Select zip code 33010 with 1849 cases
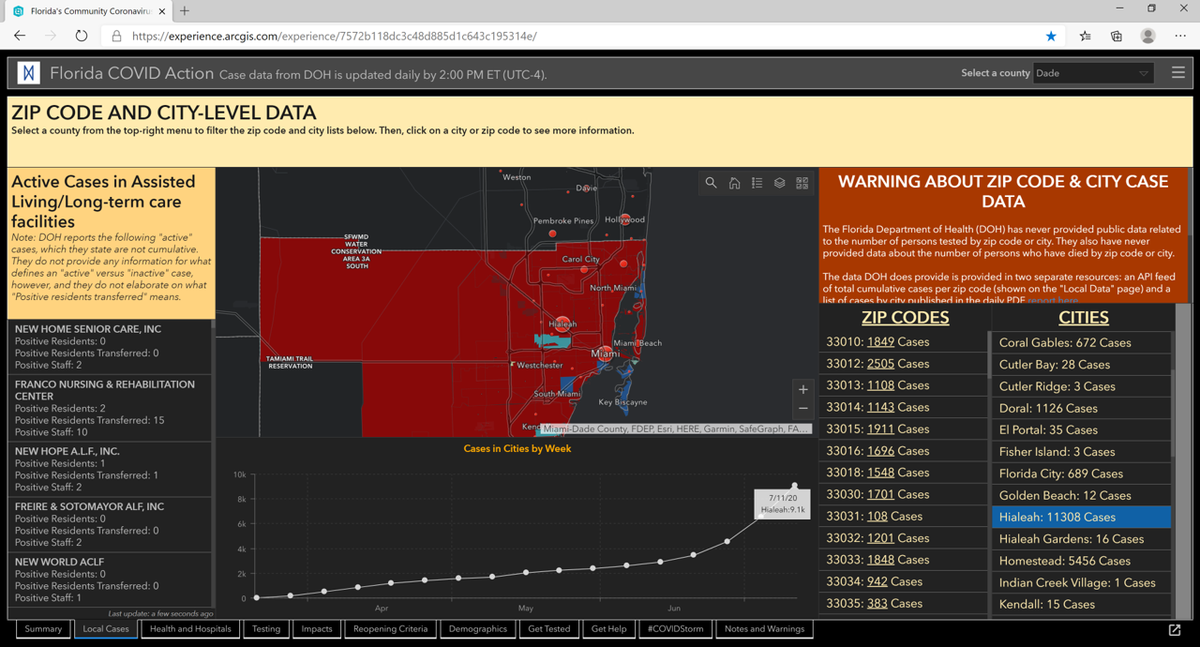The width and height of the screenshot is (1200, 647). coord(903,342)
